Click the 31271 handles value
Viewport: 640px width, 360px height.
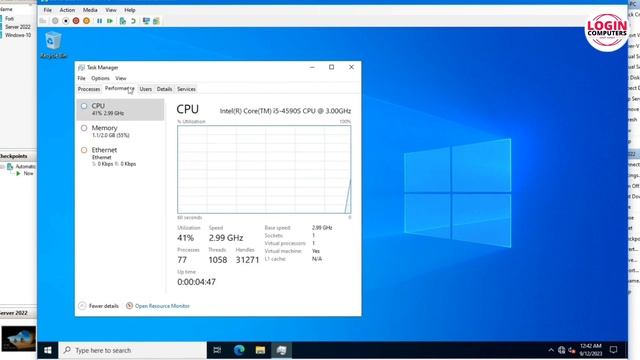point(247,260)
